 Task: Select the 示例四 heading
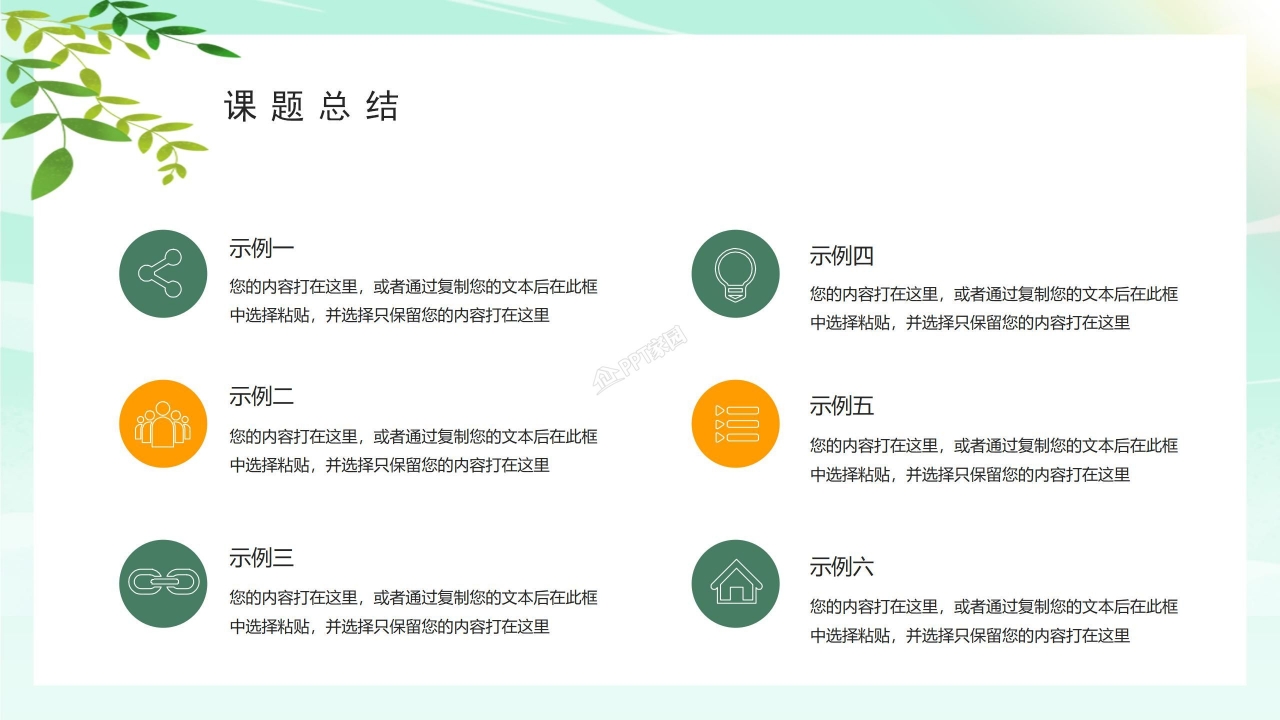(840, 256)
